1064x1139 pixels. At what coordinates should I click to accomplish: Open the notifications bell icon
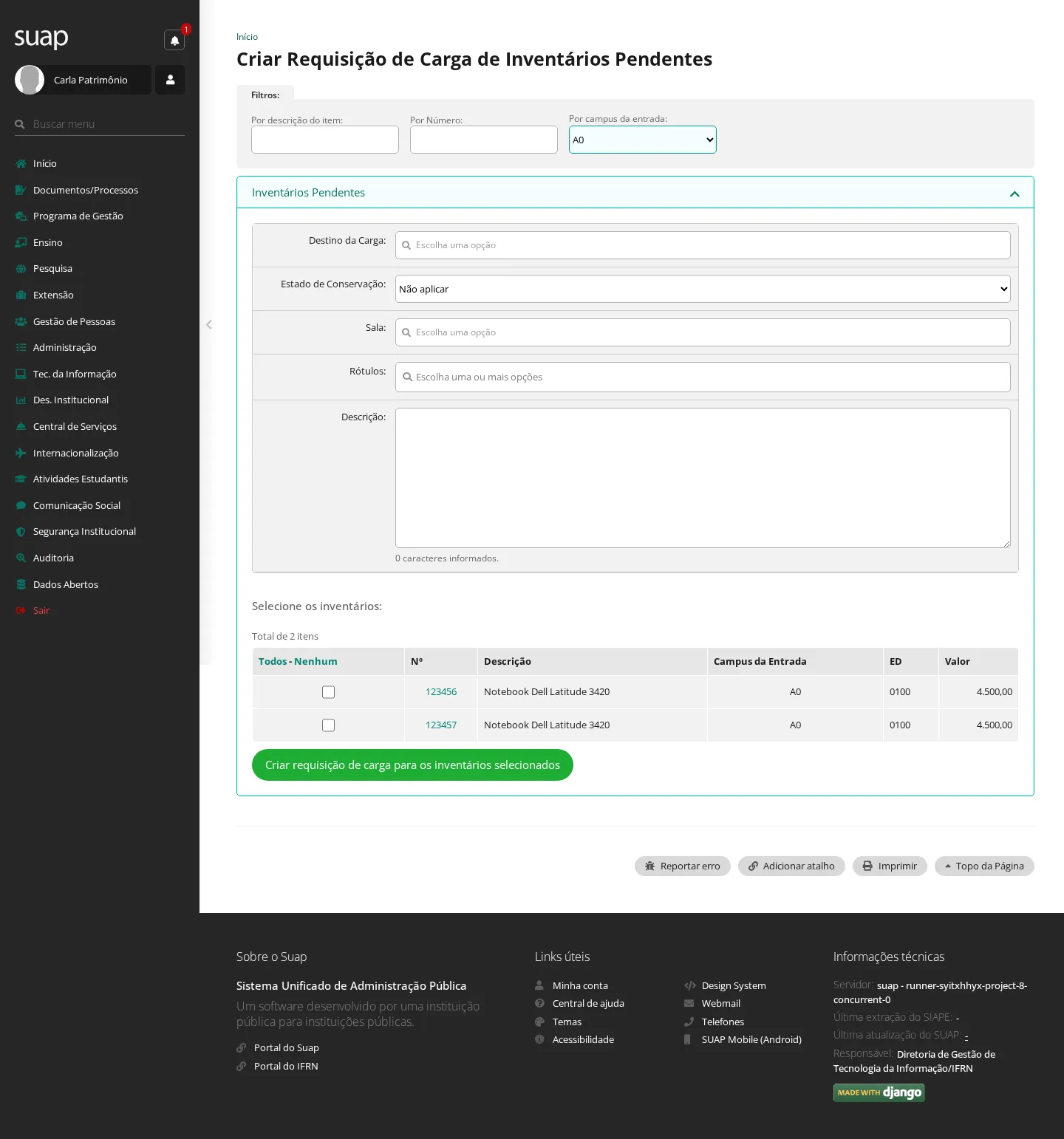coord(174,40)
